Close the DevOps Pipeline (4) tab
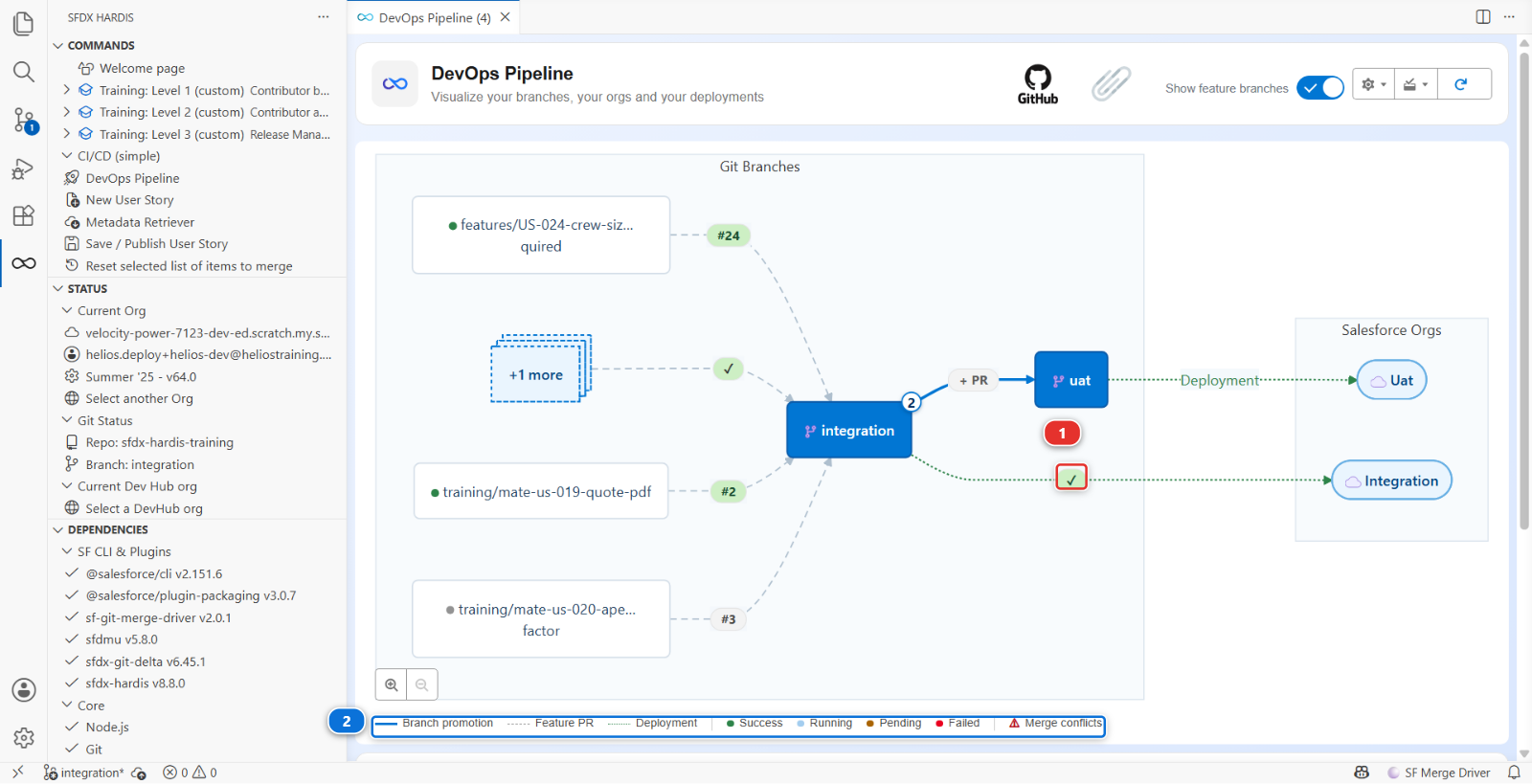Viewport: 1532px width, 784px height. (506, 17)
